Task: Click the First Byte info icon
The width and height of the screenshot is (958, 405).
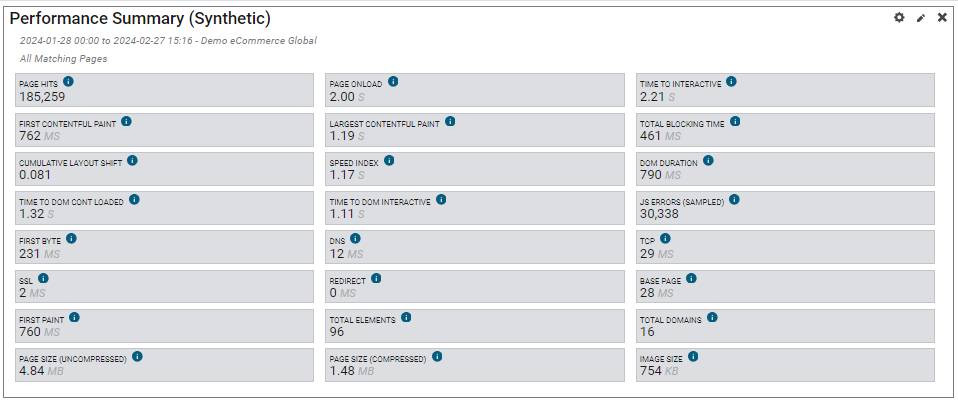Action: [71, 238]
